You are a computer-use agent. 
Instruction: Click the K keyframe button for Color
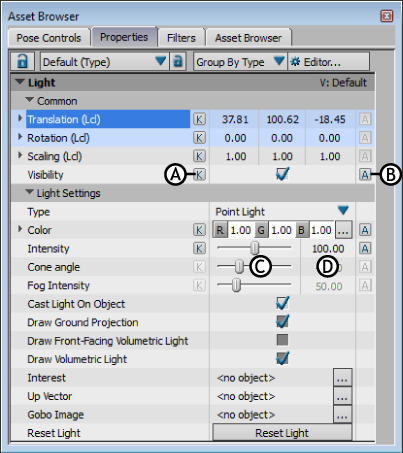pyautogui.click(x=199, y=230)
